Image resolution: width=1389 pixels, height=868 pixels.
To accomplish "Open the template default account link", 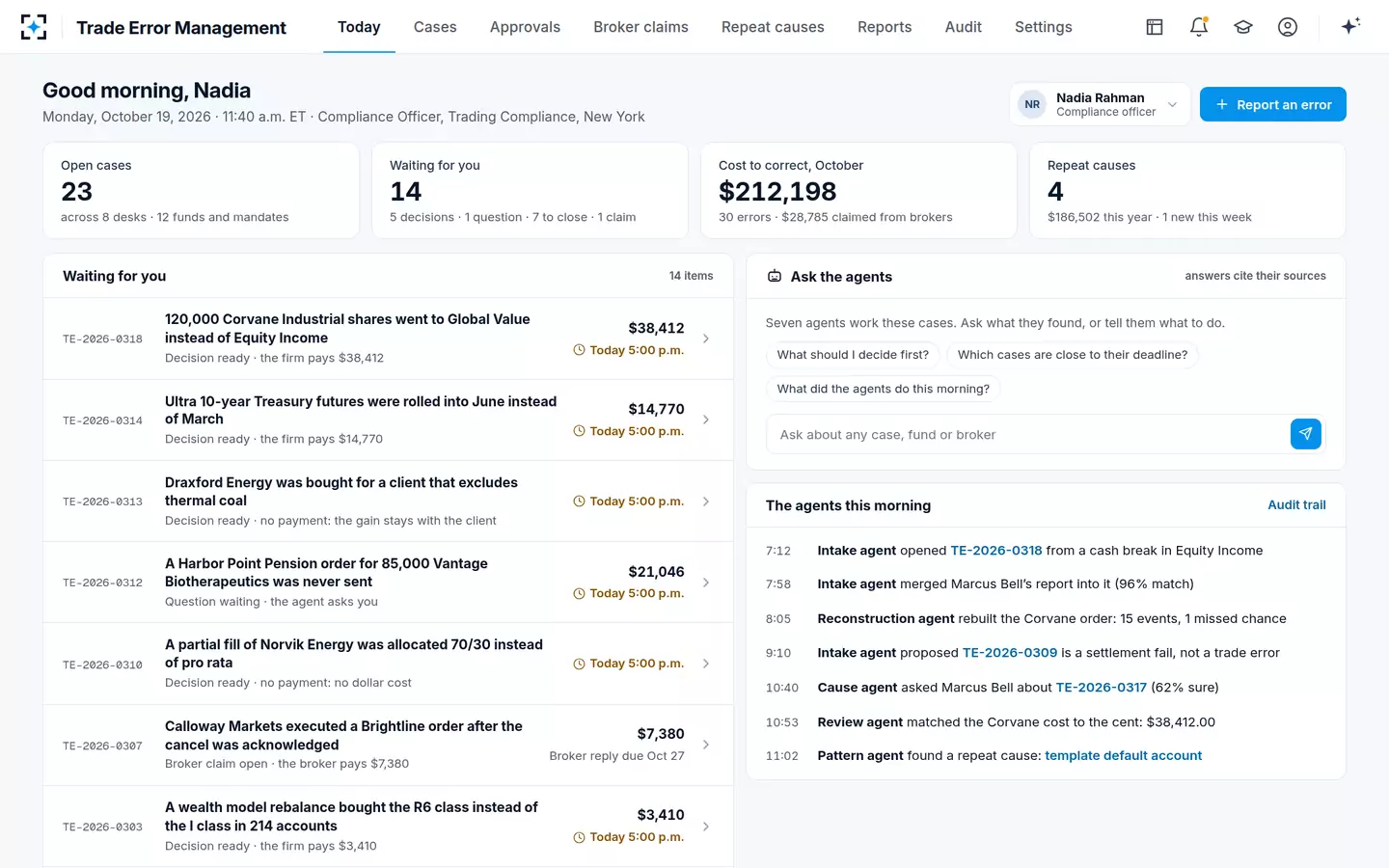I will pyautogui.click(x=1124, y=756).
